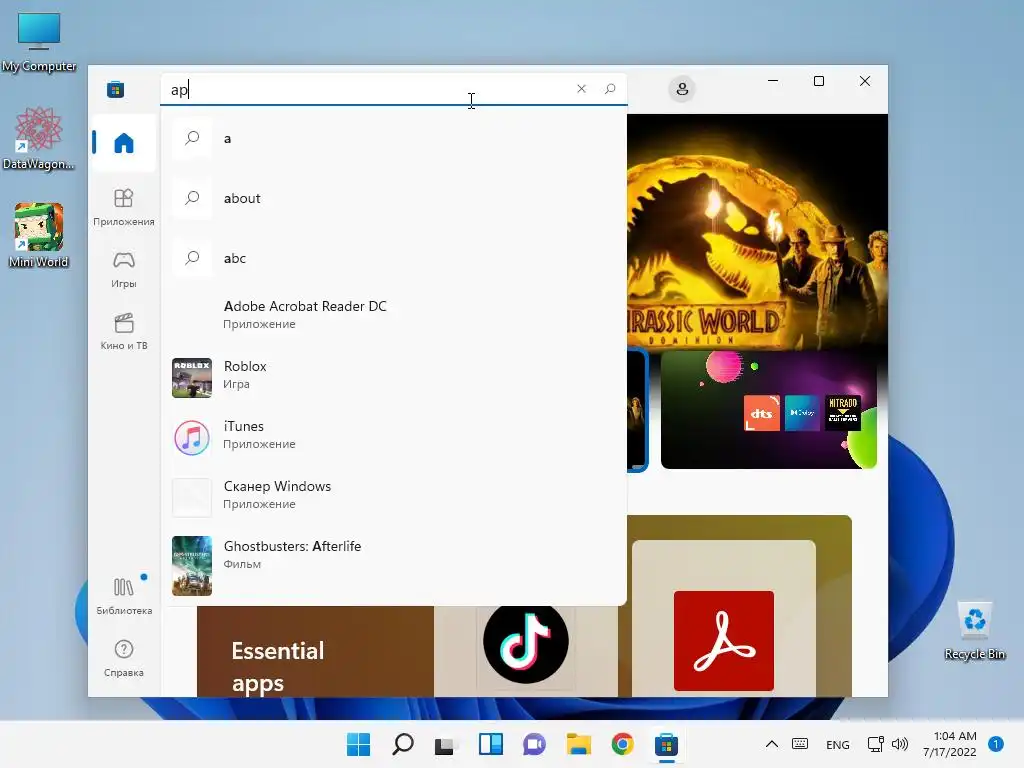Clear the search box with X icon
This screenshot has width=1024, height=768.
coord(581,89)
